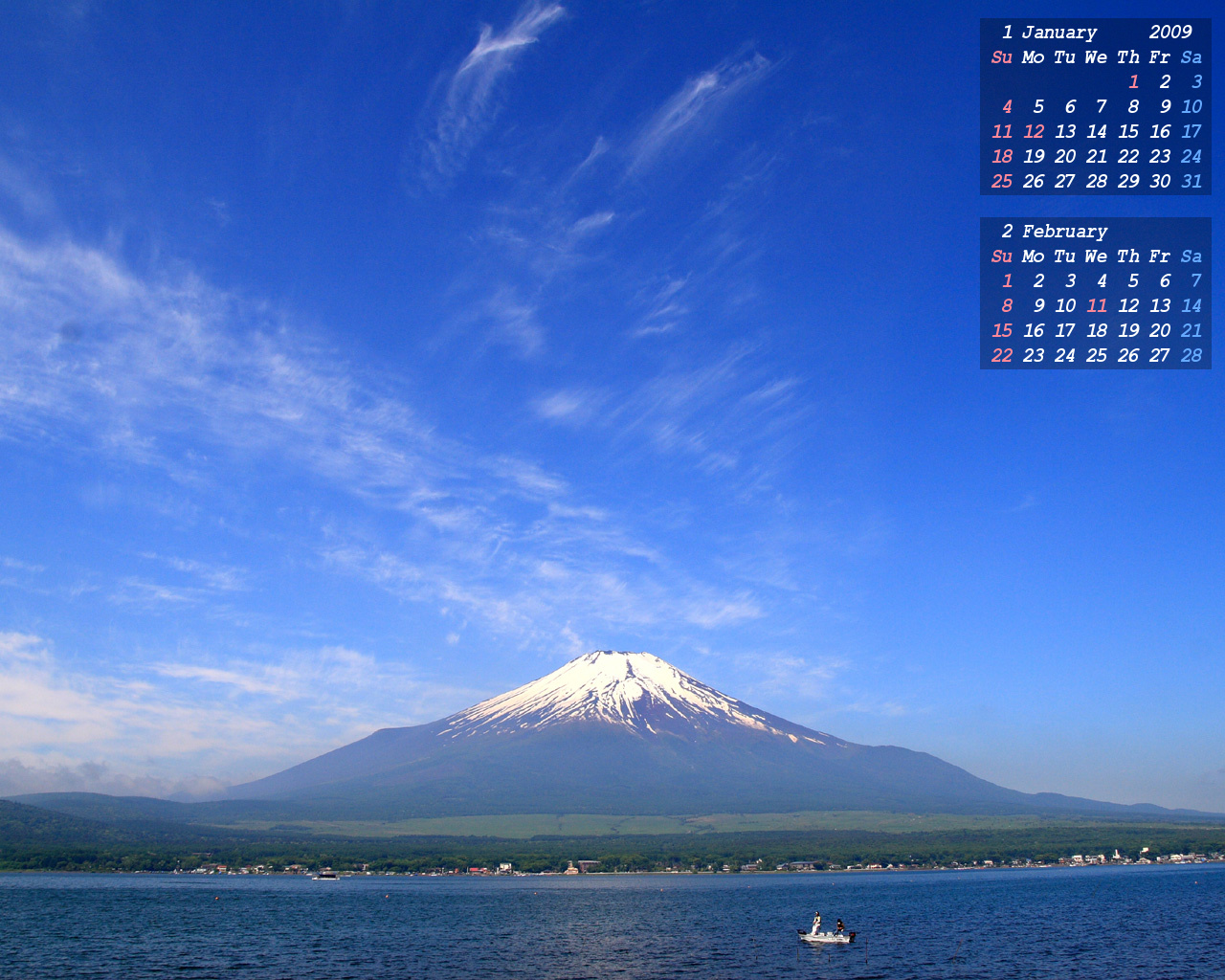Select January 25 in the calendar
Image resolution: width=1225 pixels, height=980 pixels.
coord(1002,182)
